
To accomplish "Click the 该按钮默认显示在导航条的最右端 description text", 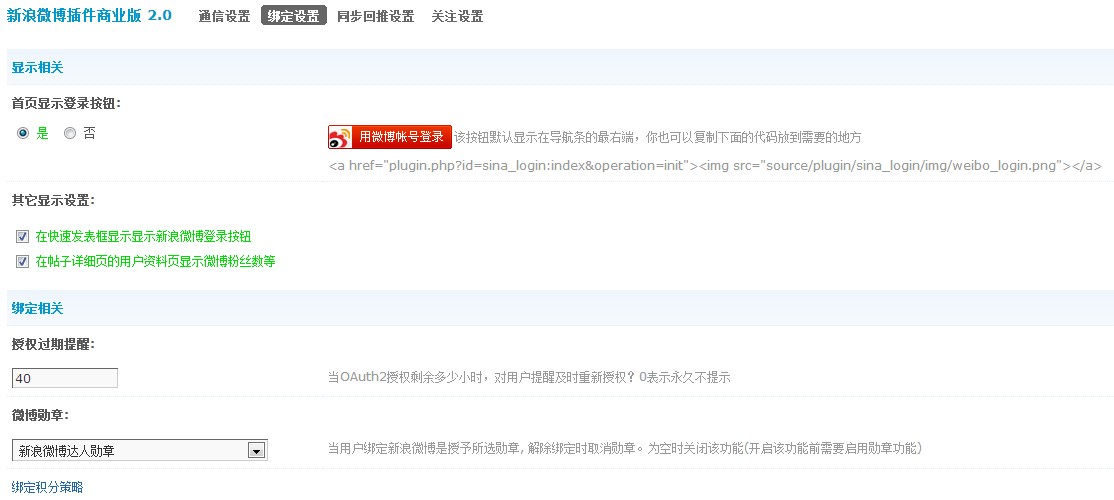I will [x=658, y=137].
